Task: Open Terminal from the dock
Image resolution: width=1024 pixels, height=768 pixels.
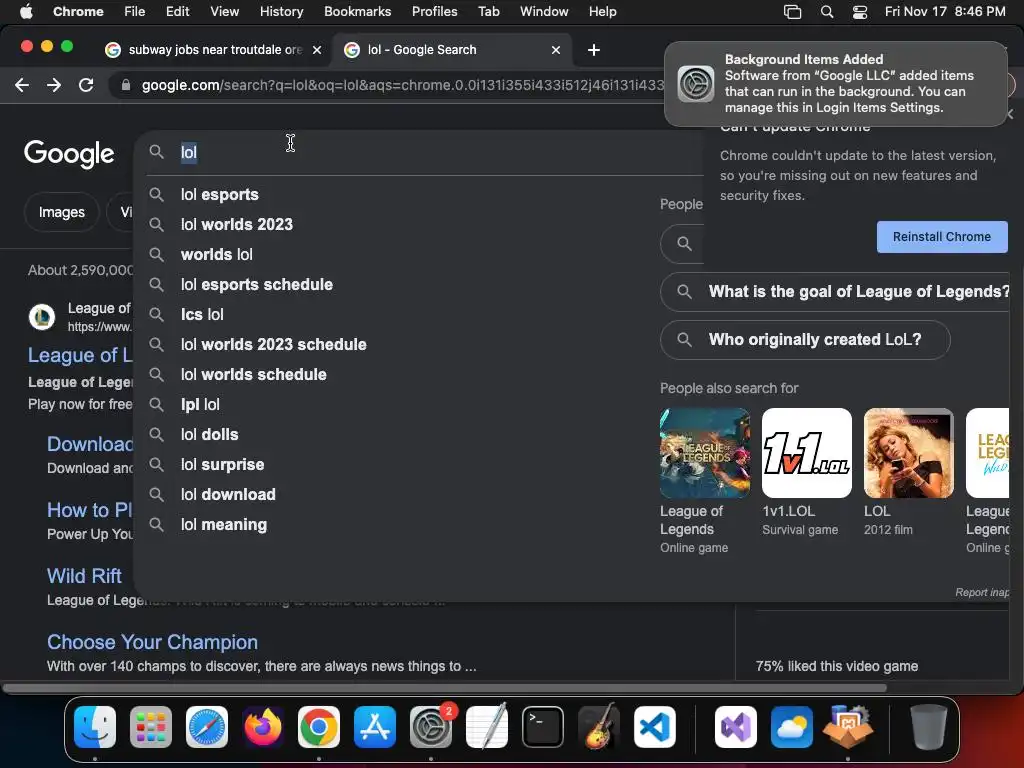Action: click(543, 727)
